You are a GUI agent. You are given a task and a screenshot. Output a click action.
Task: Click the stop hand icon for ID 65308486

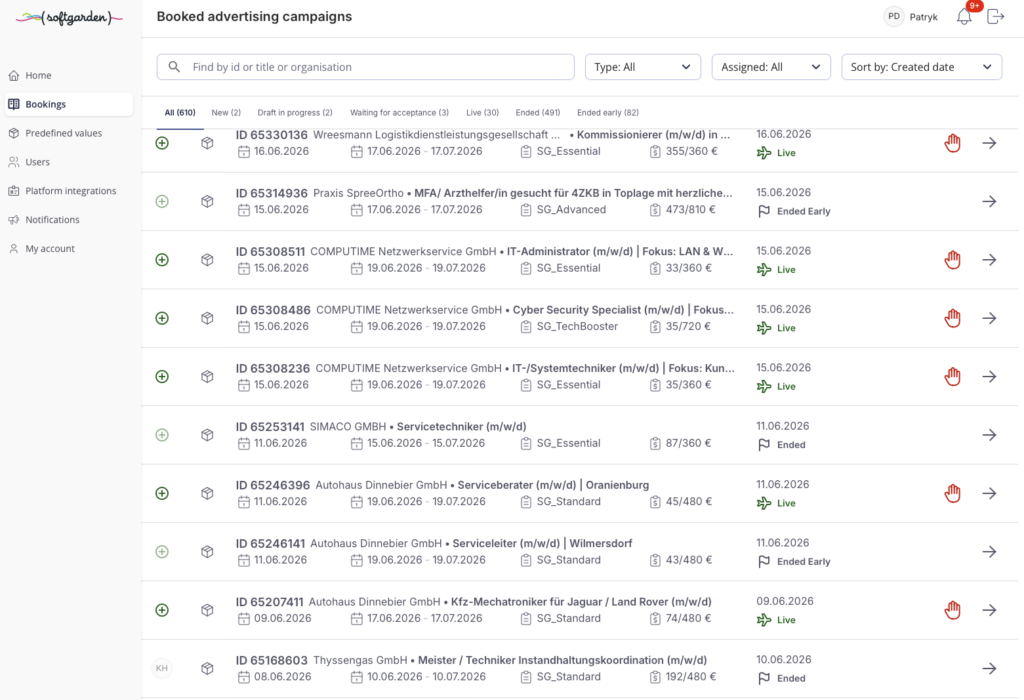[x=952, y=318]
